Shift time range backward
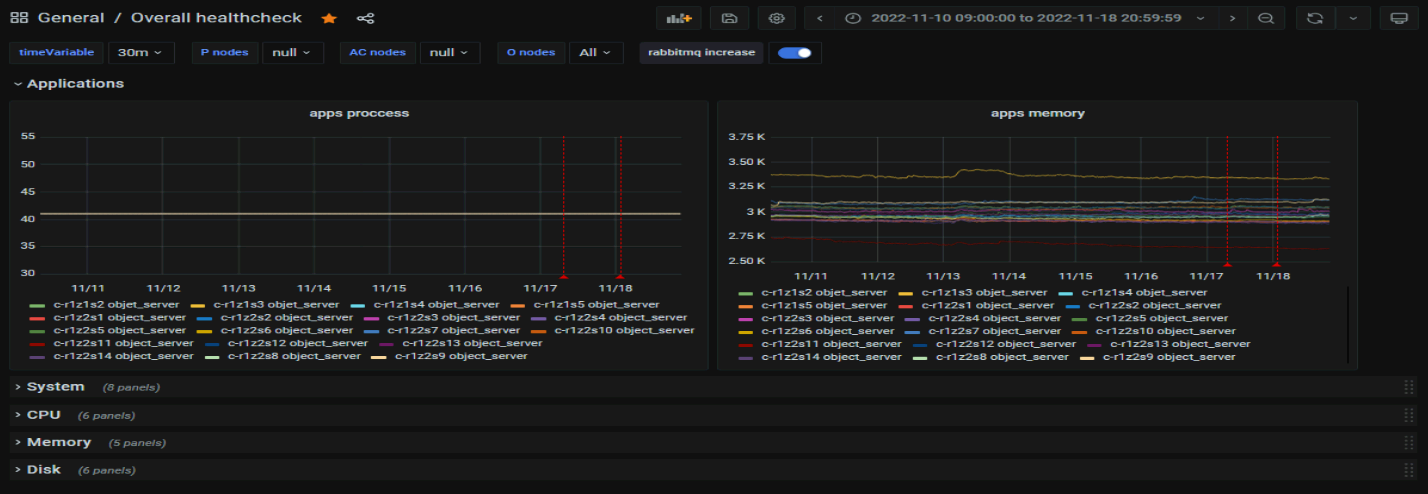This screenshot has height=494, width=1428. [820, 18]
